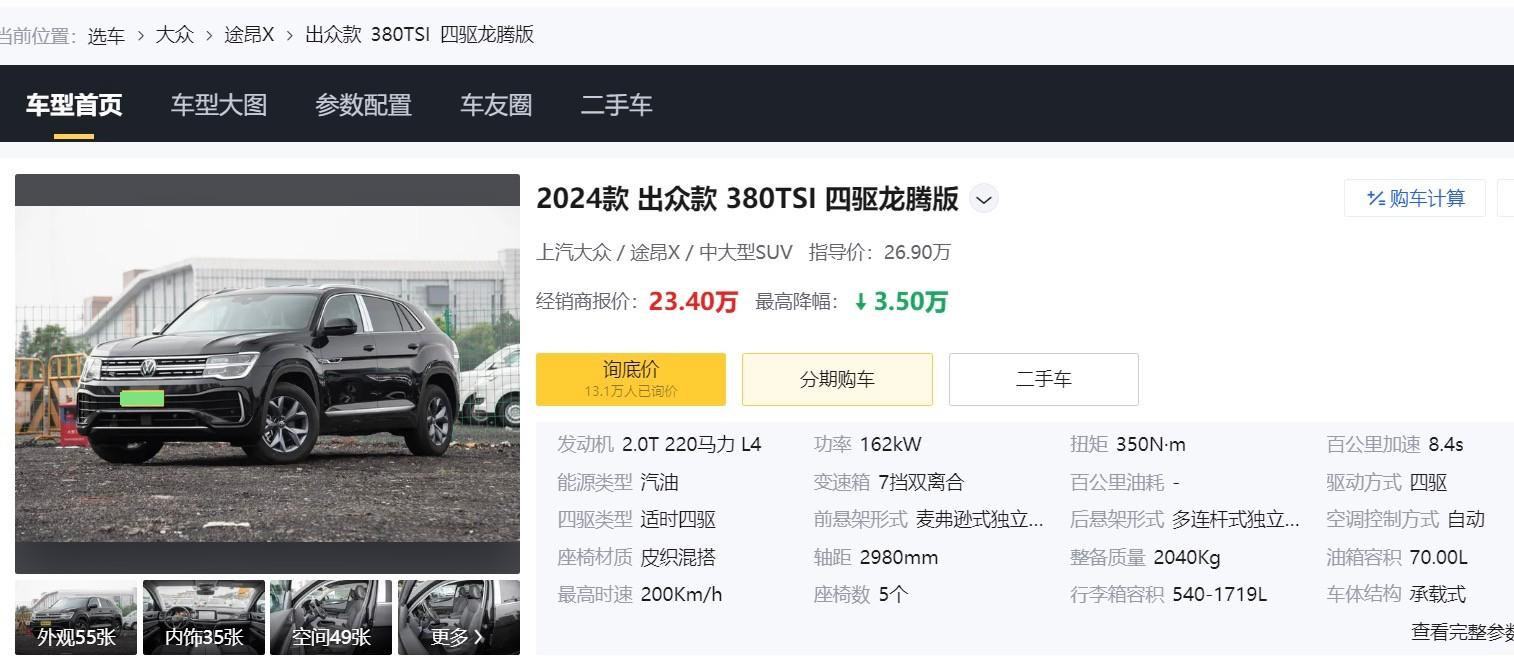Navigate to 途昂X breadcrumb link
Screen dimensions: 1514x658
click(x=249, y=35)
